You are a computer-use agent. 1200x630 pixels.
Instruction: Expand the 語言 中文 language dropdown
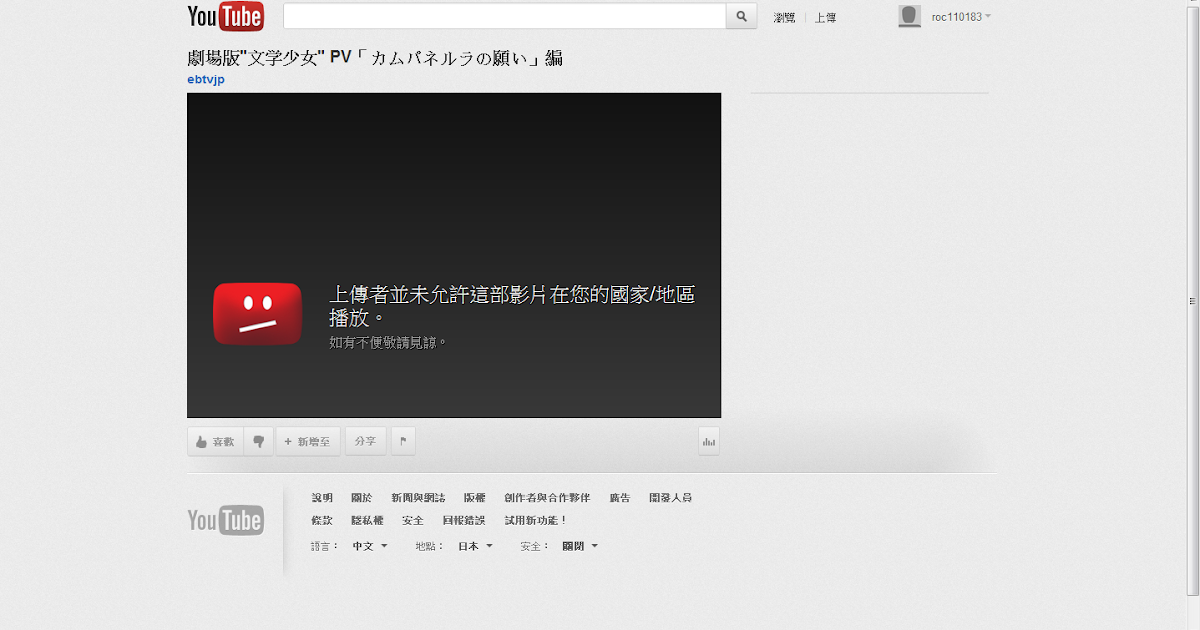(x=369, y=546)
